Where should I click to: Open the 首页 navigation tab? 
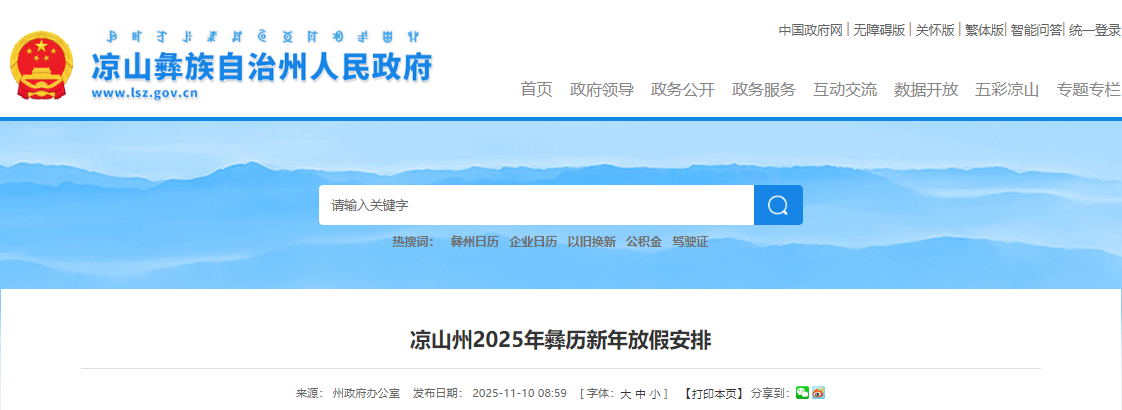coord(536,90)
